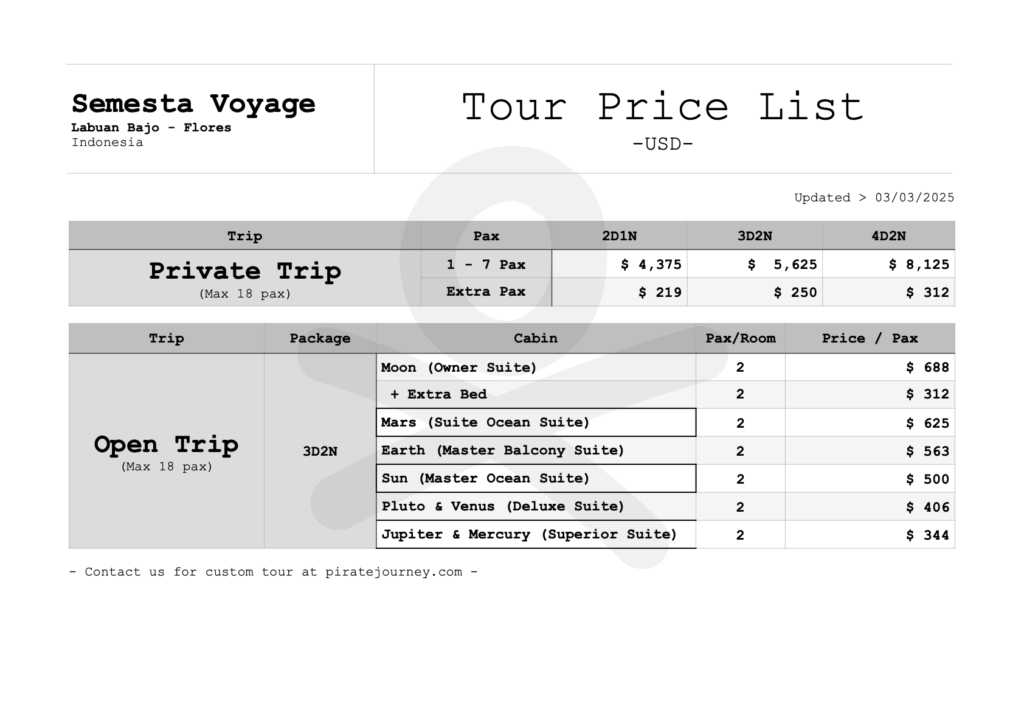
Task: Click the 4D2N column header
Action: pyautogui.click(x=888, y=236)
